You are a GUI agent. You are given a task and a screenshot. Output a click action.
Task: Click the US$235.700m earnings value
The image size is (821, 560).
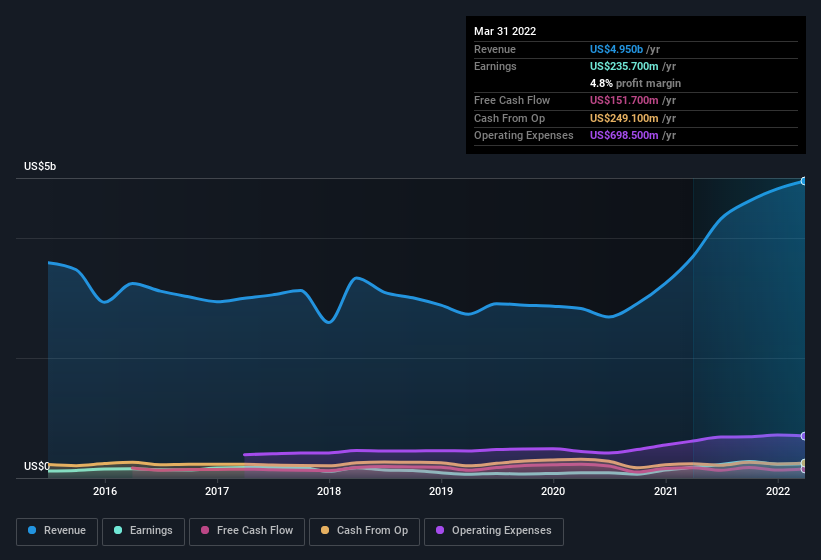click(624, 66)
